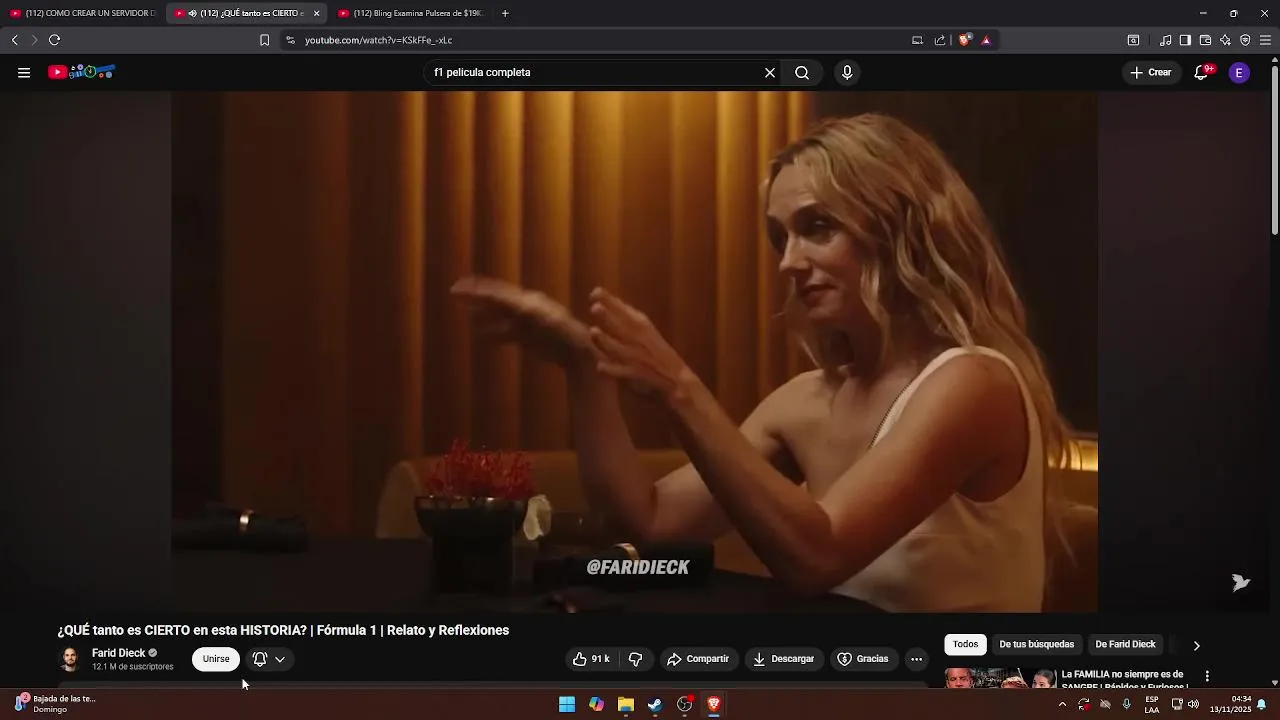View site information icon in address bar

(x=290, y=40)
